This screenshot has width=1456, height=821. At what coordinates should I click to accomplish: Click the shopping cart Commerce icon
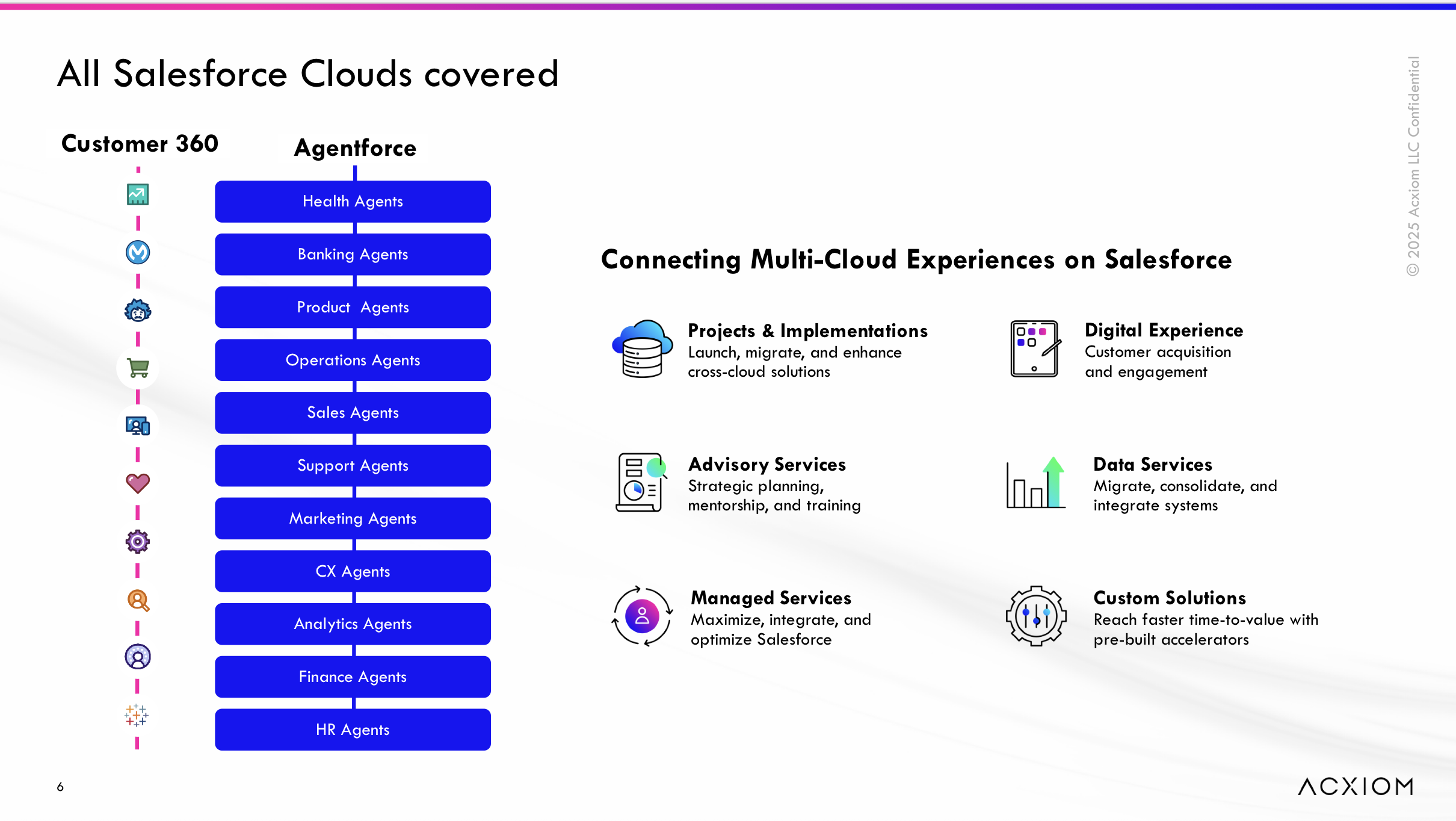138,367
